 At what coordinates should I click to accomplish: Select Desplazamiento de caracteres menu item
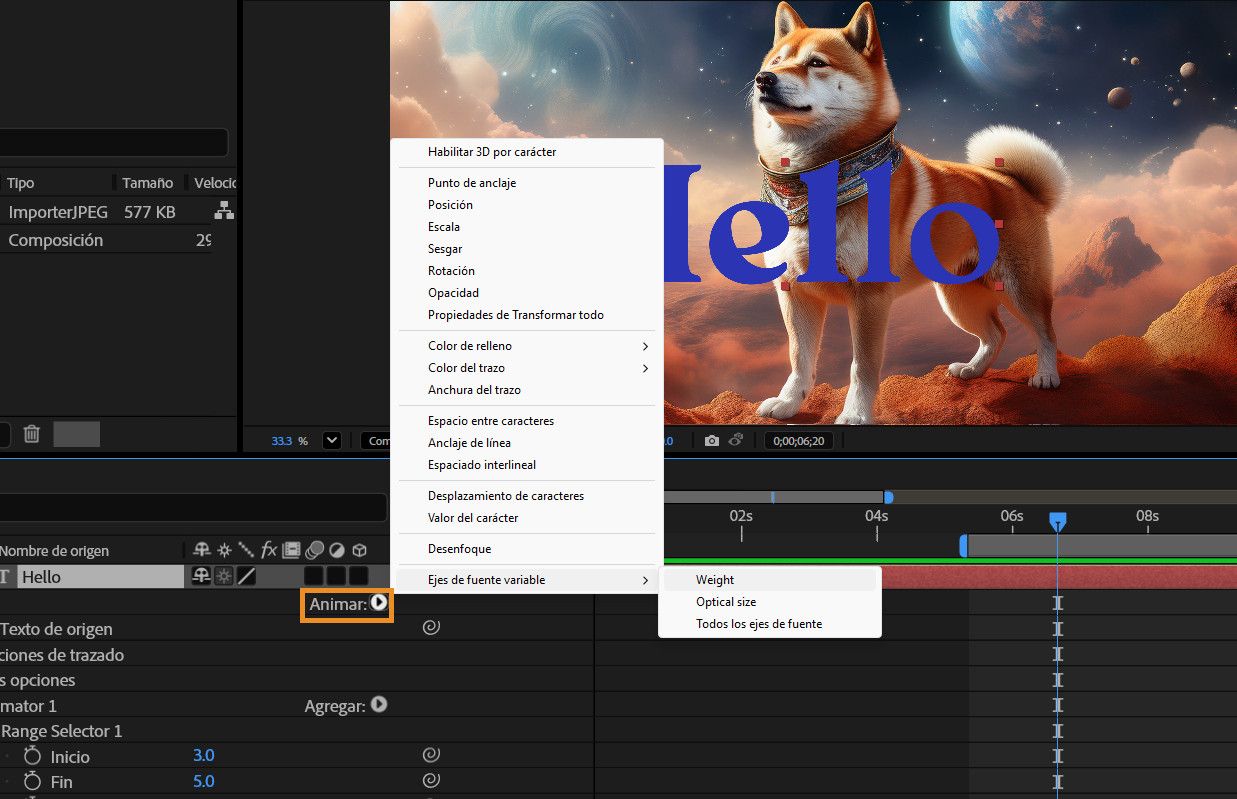(x=526, y=496)
